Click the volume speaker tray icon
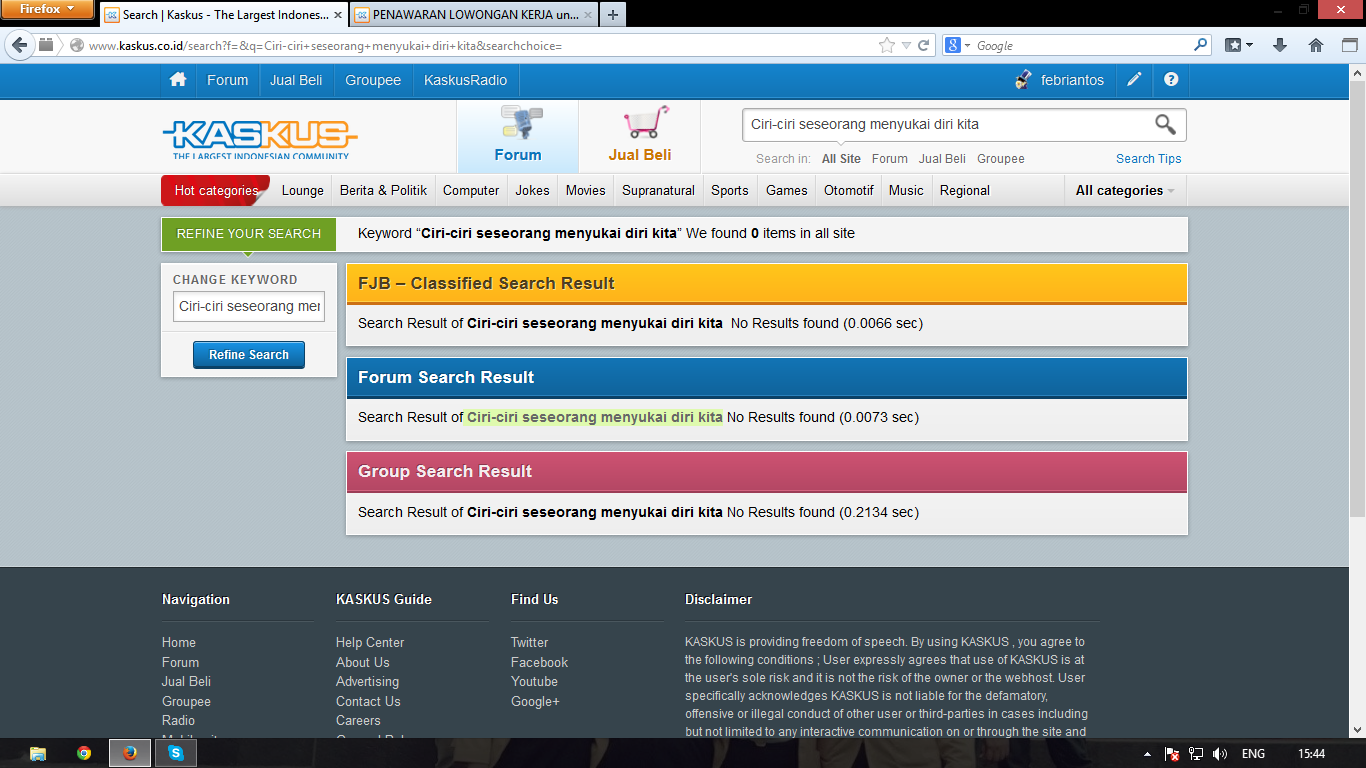This screenshot has width=1366, height=768. click(x=1219, y=754)
